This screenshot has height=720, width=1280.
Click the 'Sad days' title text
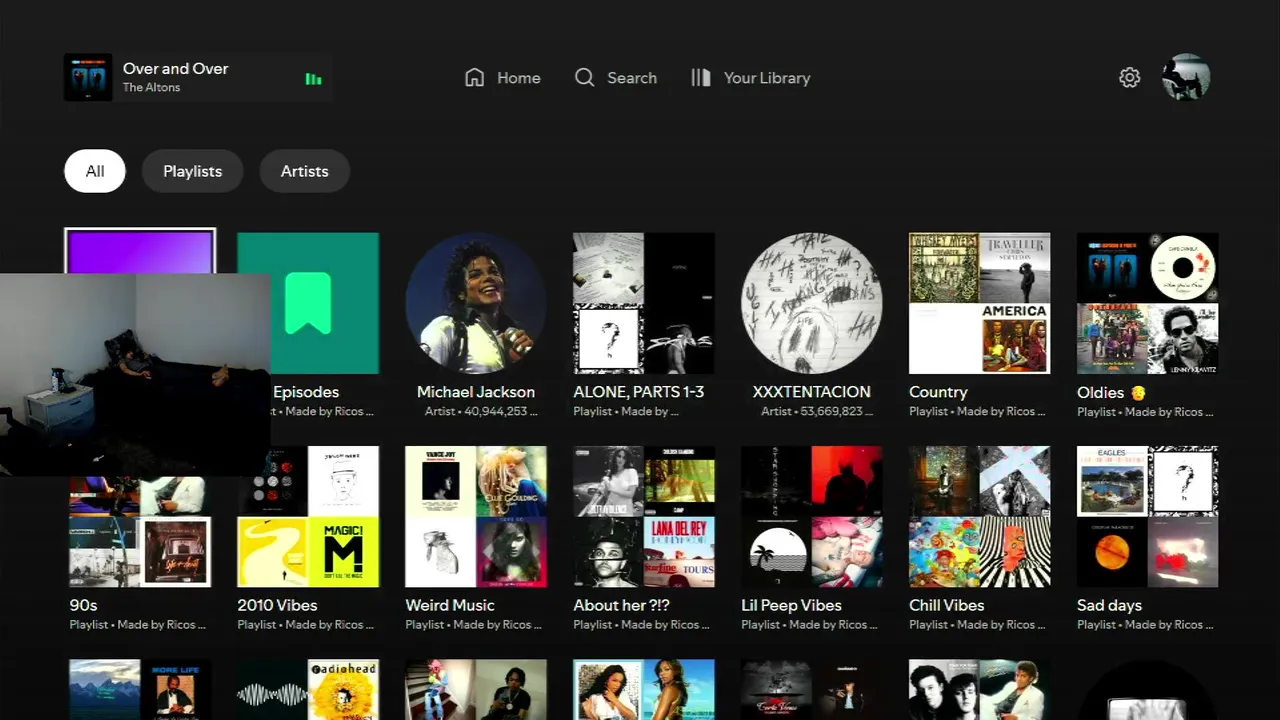pos(1109,605)
